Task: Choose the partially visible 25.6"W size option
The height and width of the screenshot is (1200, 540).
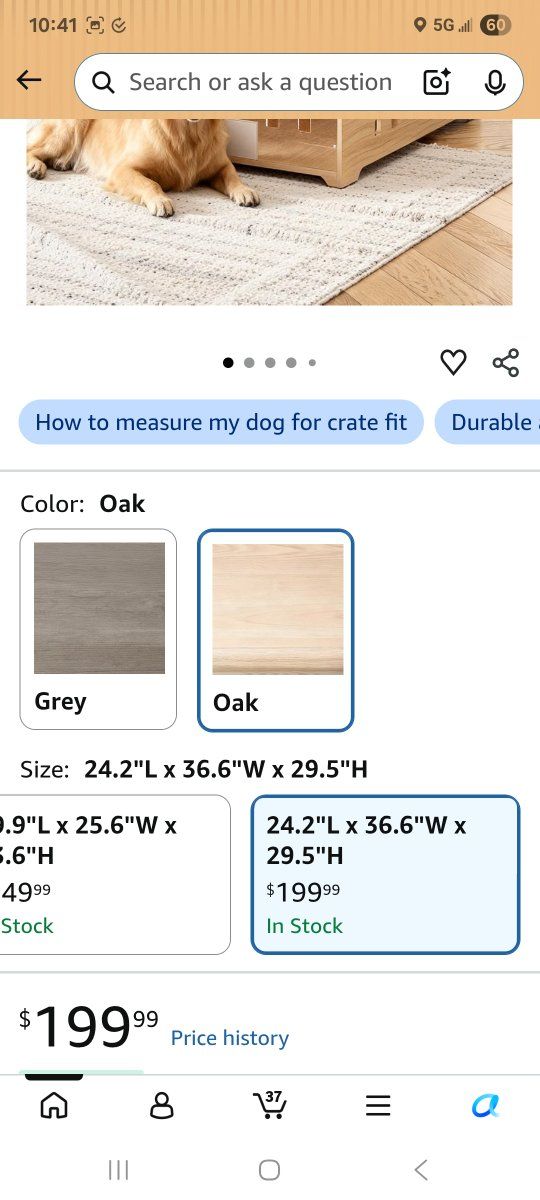Action: point(115,875)
